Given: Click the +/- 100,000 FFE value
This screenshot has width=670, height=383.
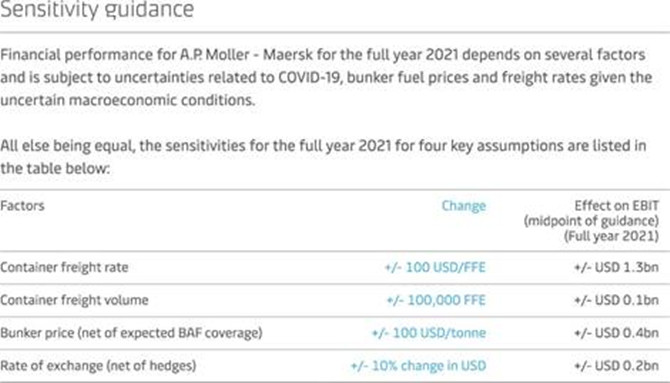Looking at the screenshot, I should [x=436, y=300].
